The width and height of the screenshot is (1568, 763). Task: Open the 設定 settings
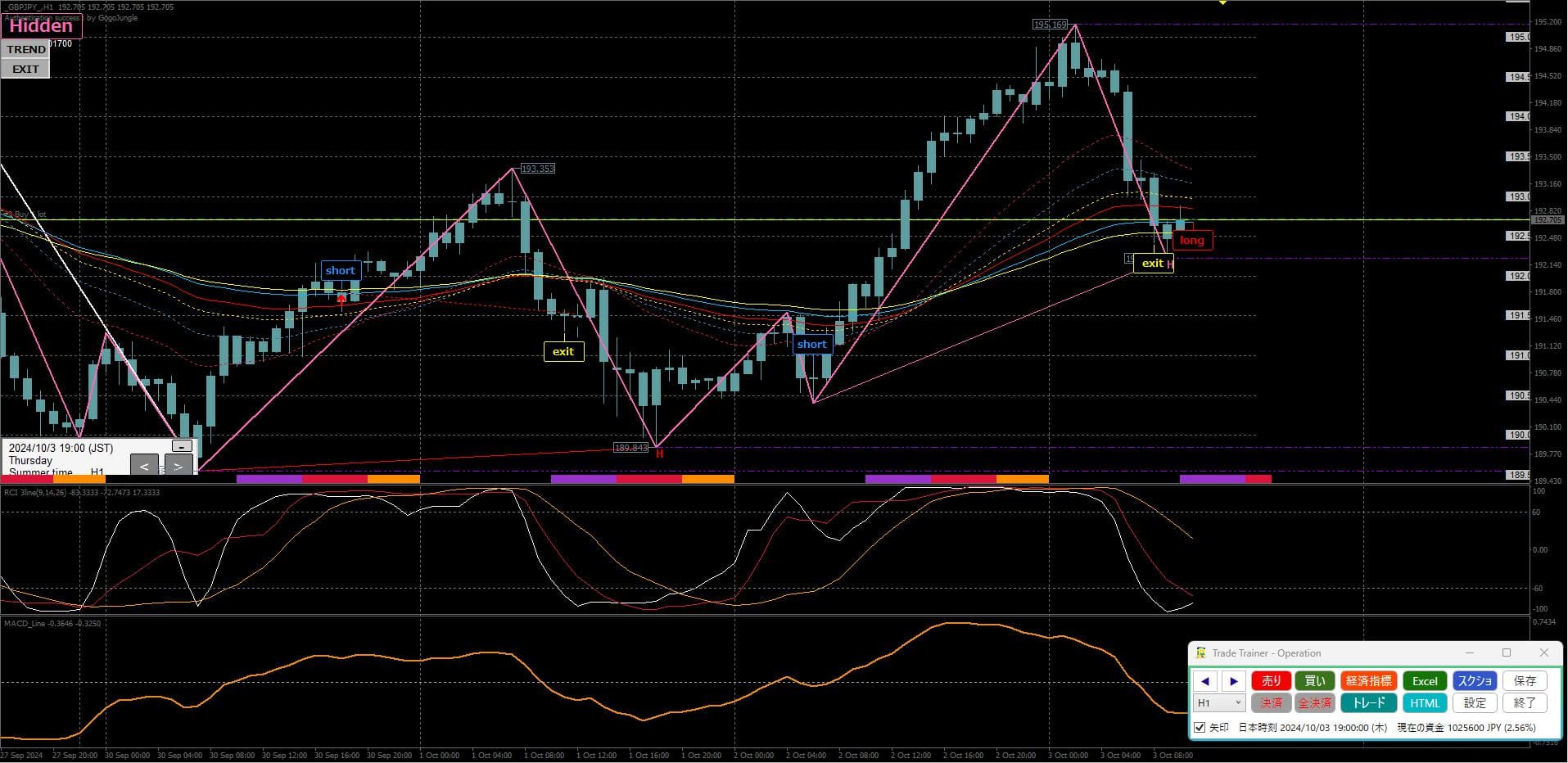click(1475, 702)
